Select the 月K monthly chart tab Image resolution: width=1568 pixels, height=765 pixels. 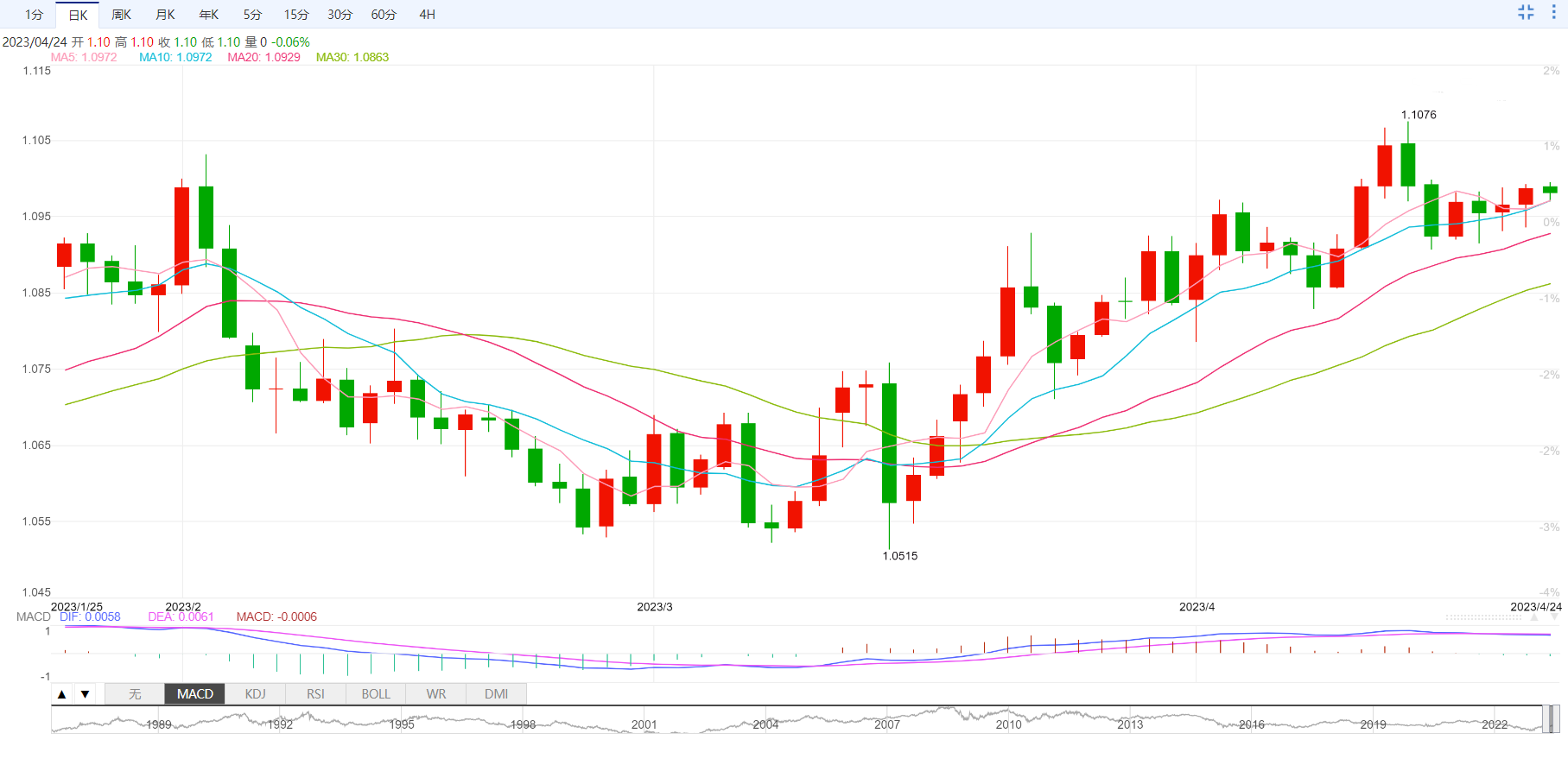165,15
